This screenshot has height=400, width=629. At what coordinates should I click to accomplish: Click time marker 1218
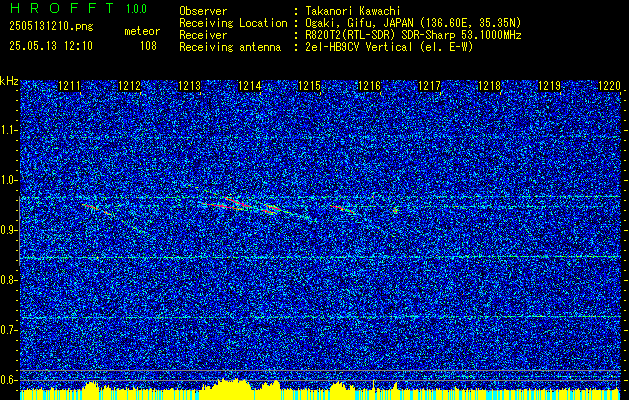pos(489,86)
